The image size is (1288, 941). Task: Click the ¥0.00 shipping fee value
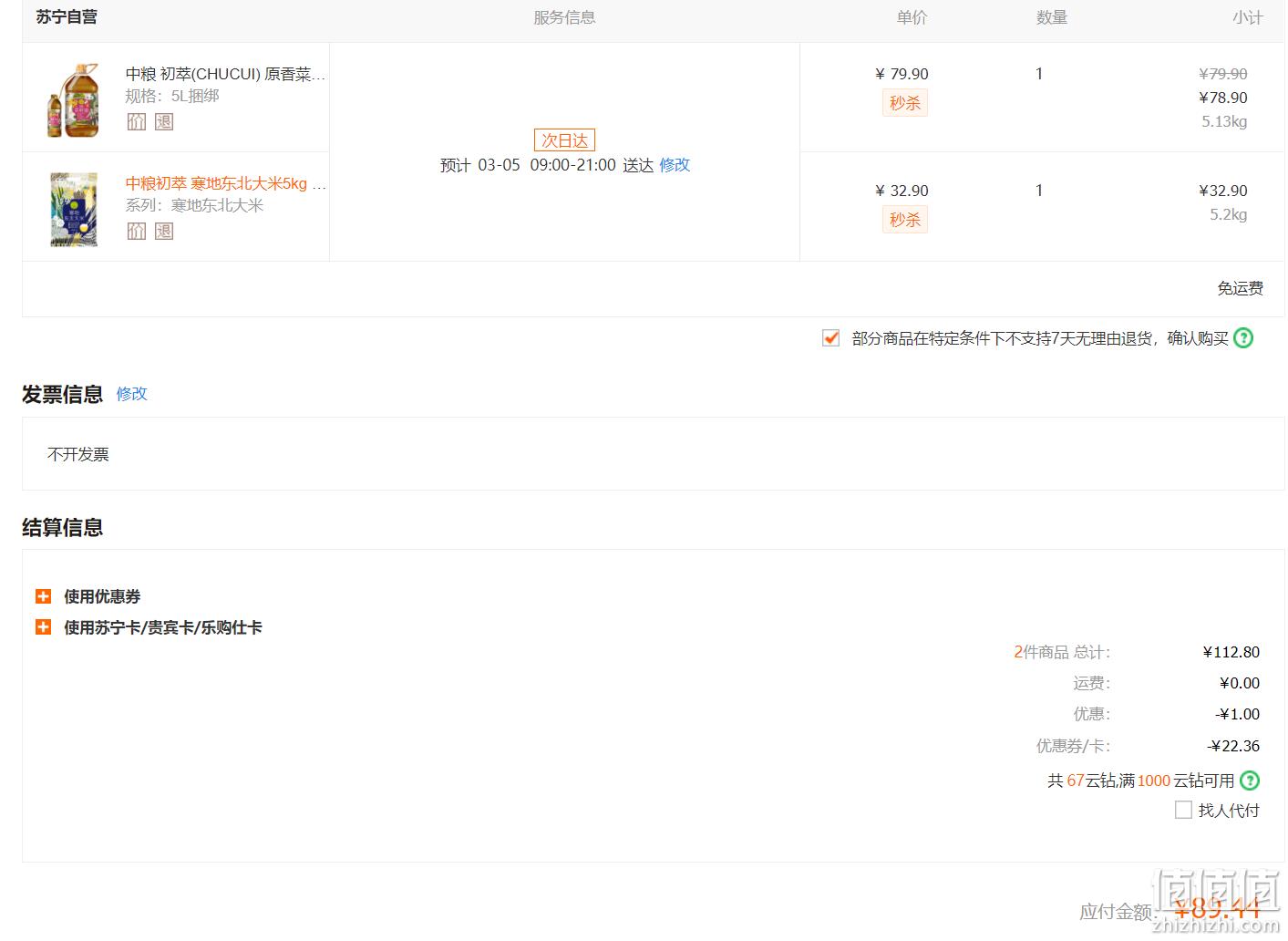1240,683
